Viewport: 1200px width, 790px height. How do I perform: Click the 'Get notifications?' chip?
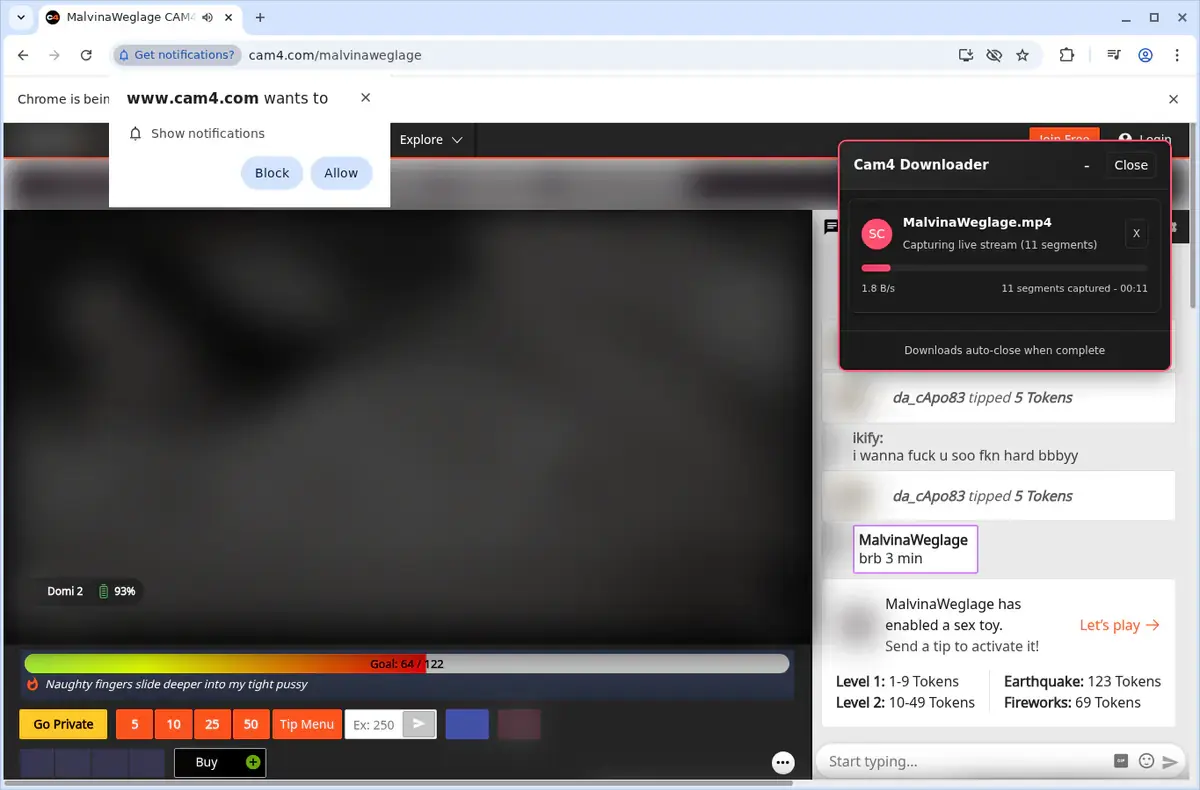click(x=177, y=55)
